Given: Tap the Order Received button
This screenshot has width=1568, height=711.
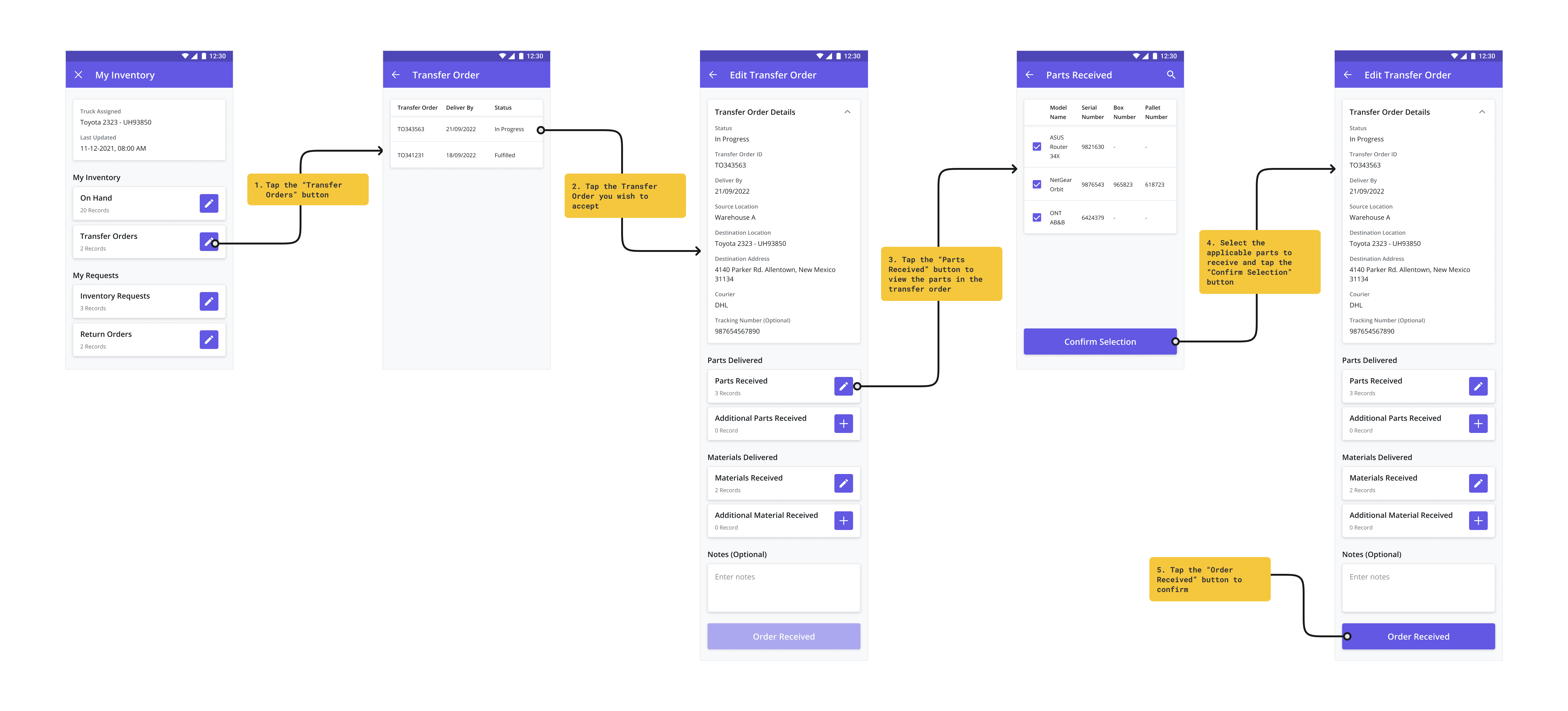Looking at the screenshot, I should pyautogui.click(x=1418, y=636).
